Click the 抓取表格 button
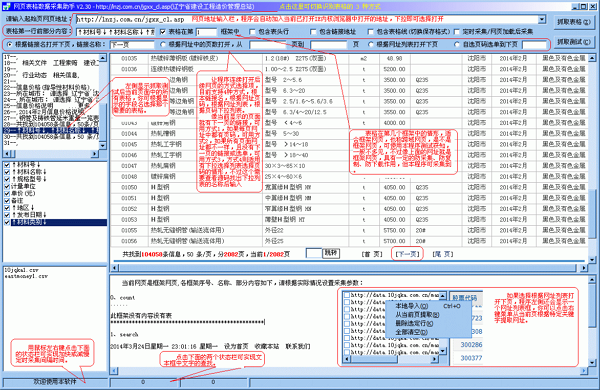Viewport: 600px width, 390px height. [x=573, y=22]
